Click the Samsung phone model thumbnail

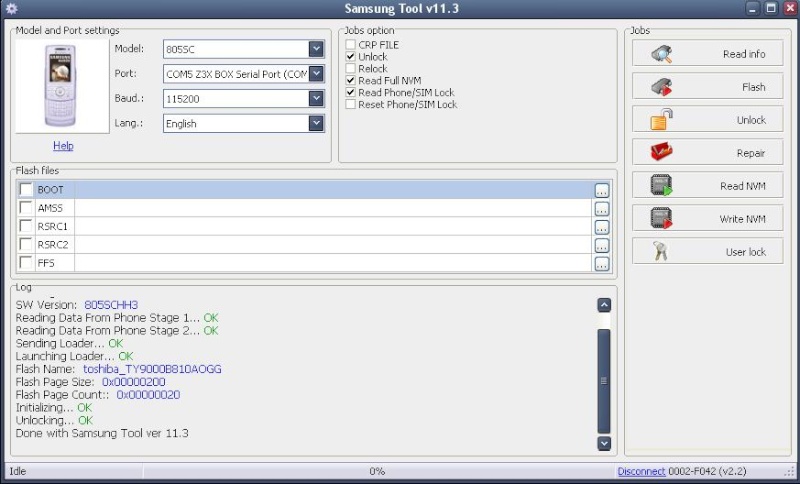(x=62, y=86)
